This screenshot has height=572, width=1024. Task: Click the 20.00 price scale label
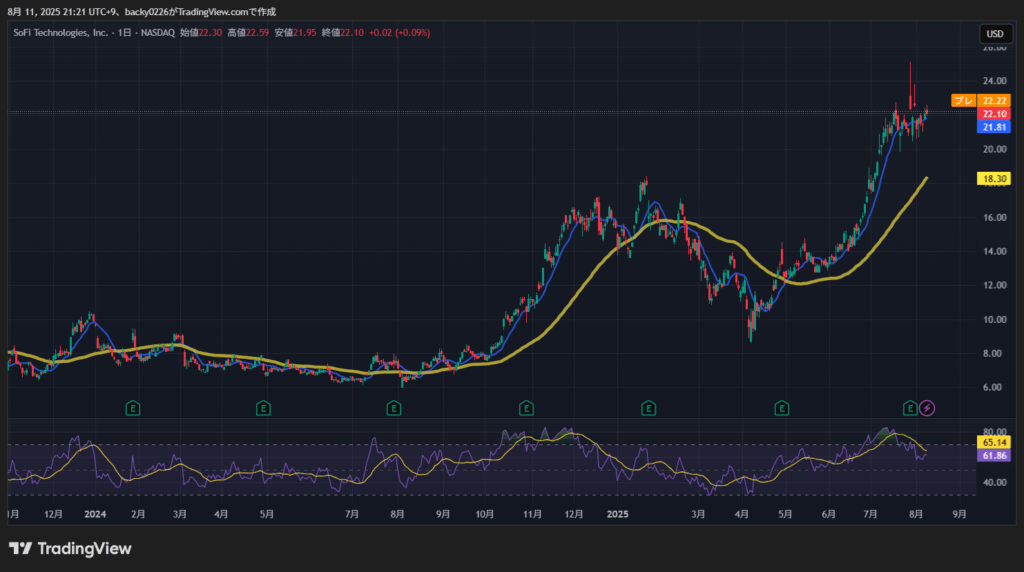point(995,149)
